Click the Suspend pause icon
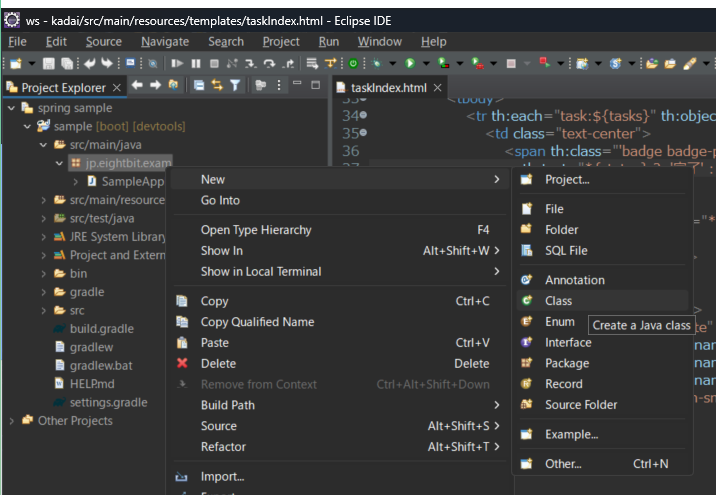This screenshot has height=495, width=716. click(196, 63)
